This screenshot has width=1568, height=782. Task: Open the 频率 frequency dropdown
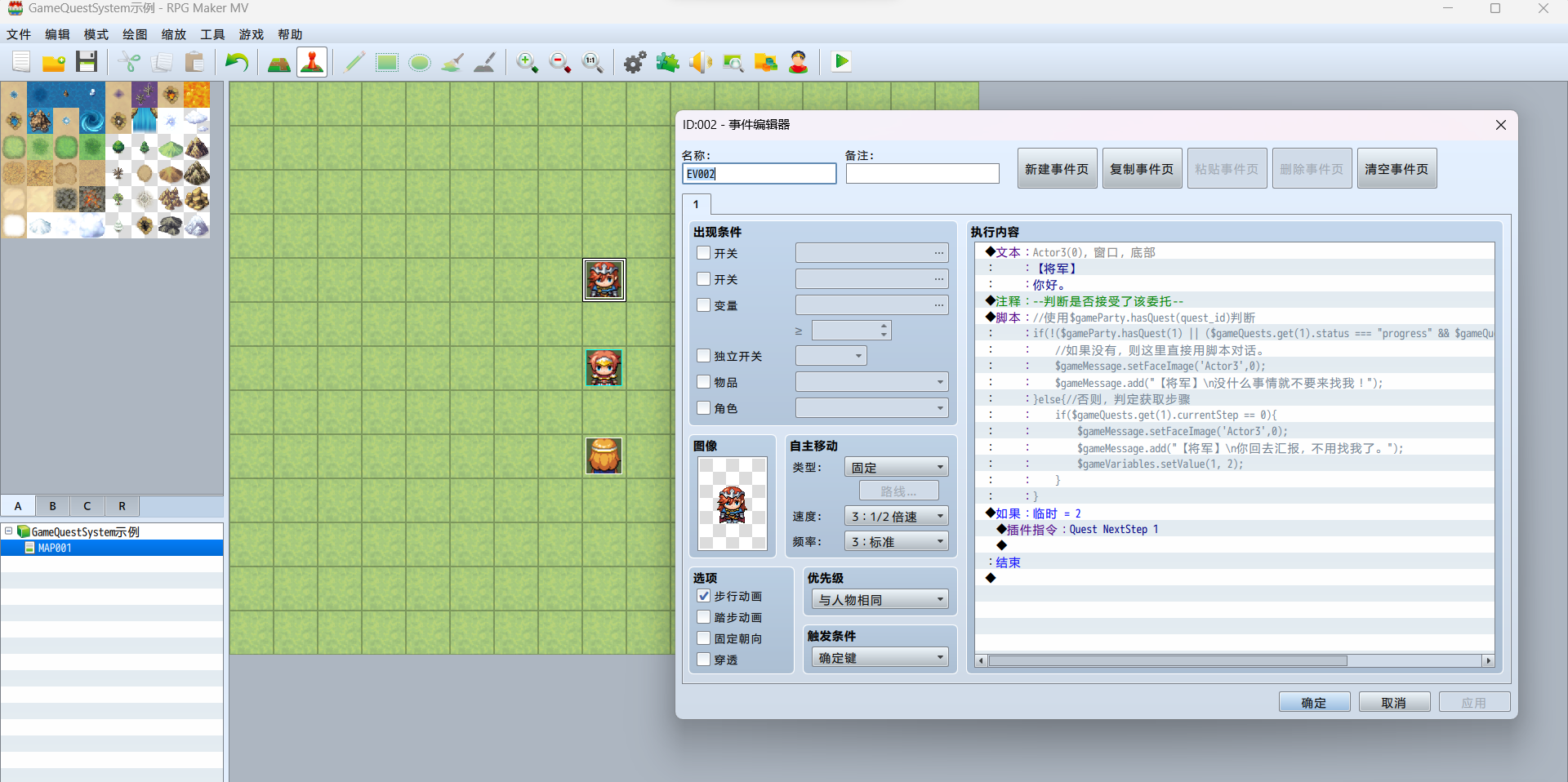(x=896, y=541)
